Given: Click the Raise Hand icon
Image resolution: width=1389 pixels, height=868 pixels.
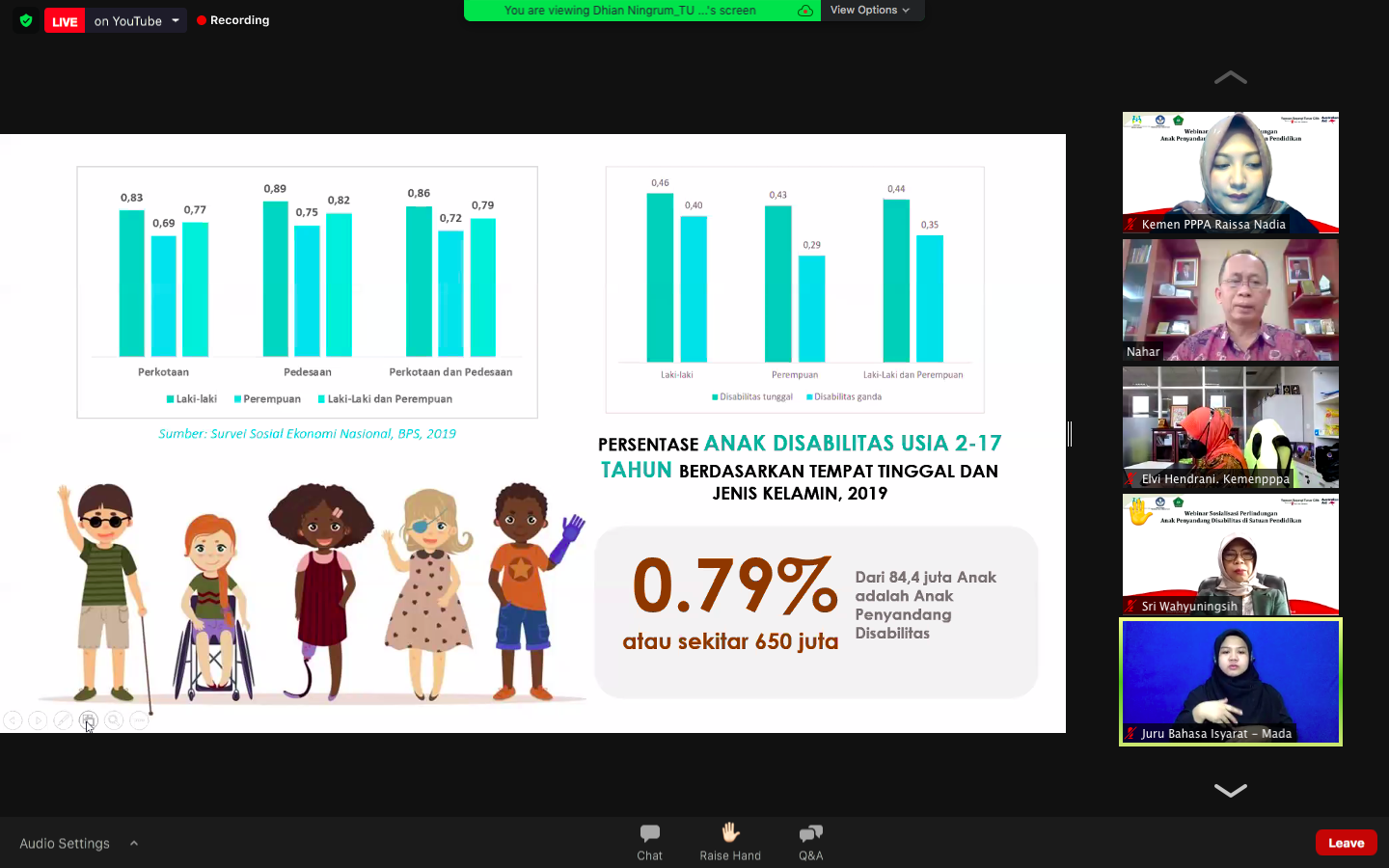Looking at the screenshot, I should pos(730,840).
